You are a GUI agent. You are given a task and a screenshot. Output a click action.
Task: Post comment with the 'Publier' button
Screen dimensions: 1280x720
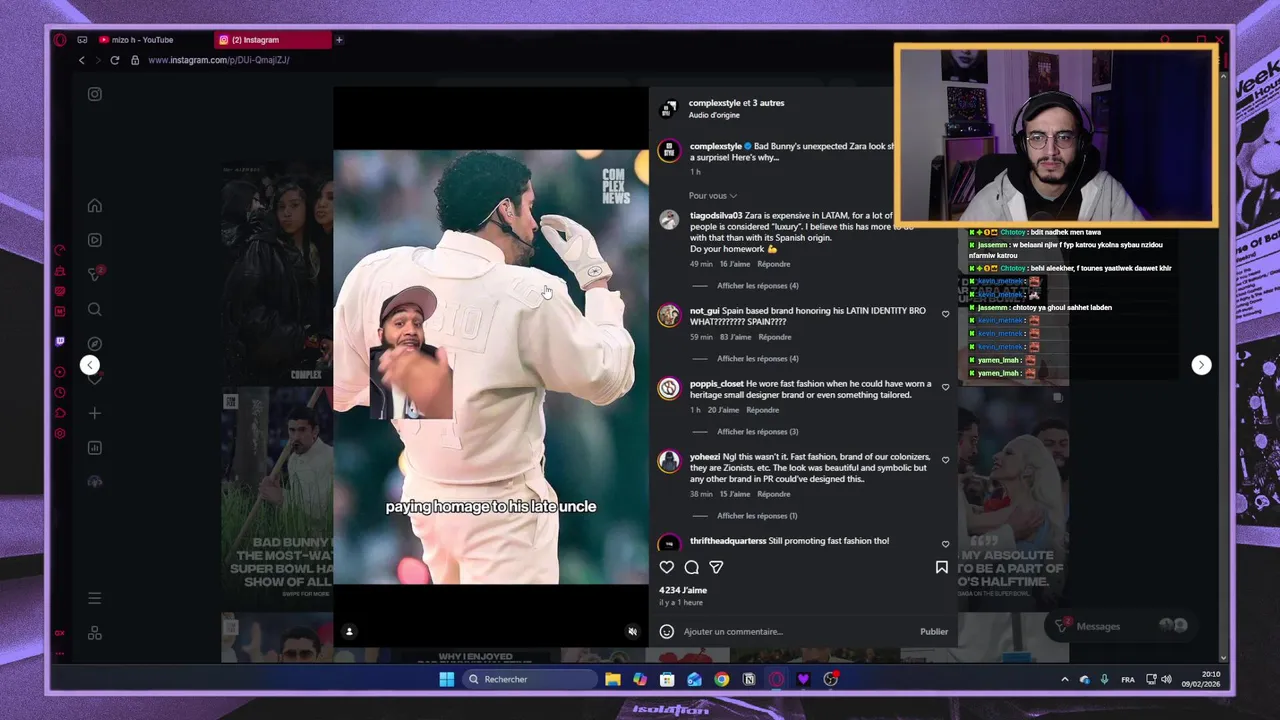[934, 631]
